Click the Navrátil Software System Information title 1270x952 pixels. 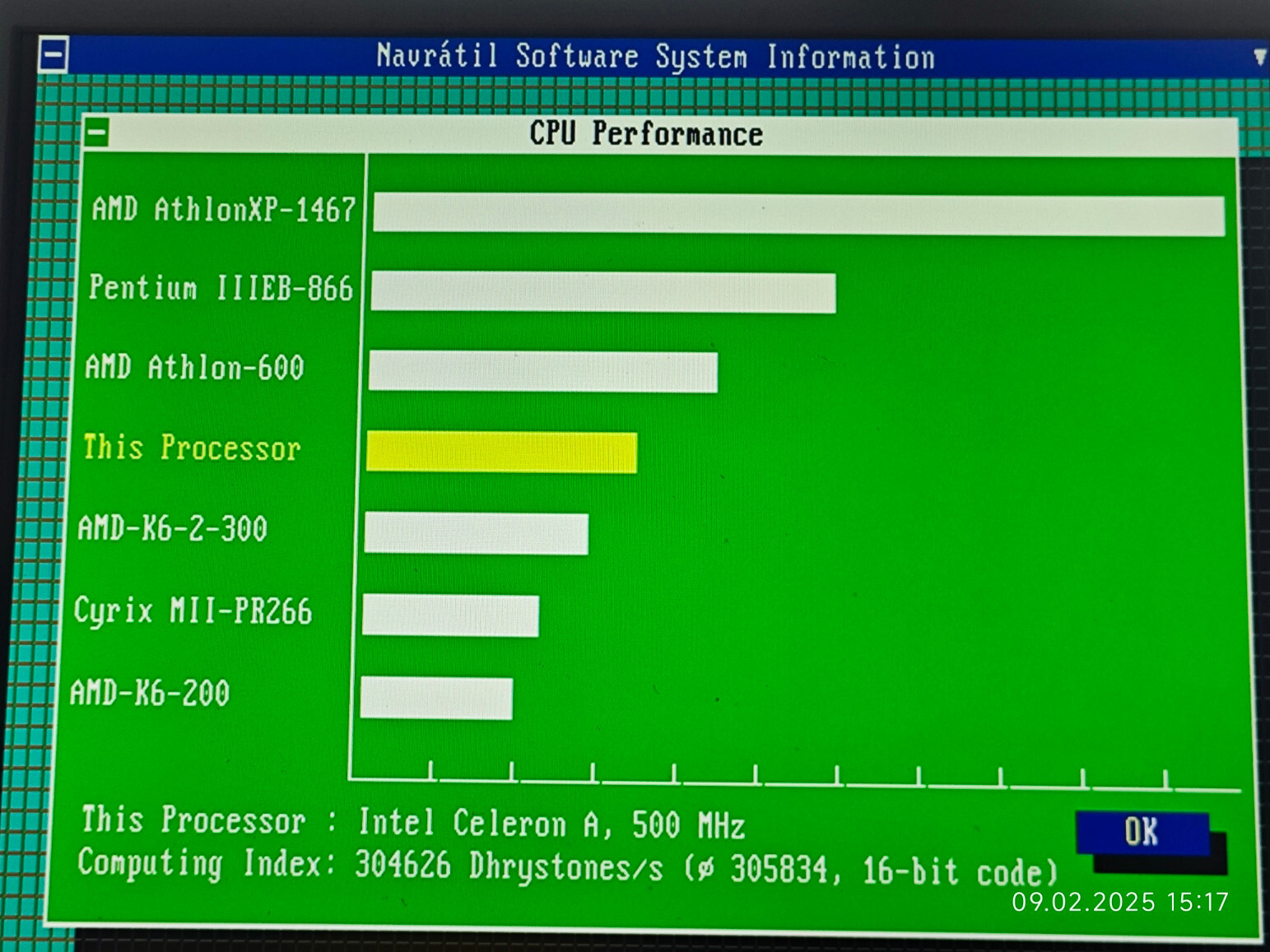[656, 57]
